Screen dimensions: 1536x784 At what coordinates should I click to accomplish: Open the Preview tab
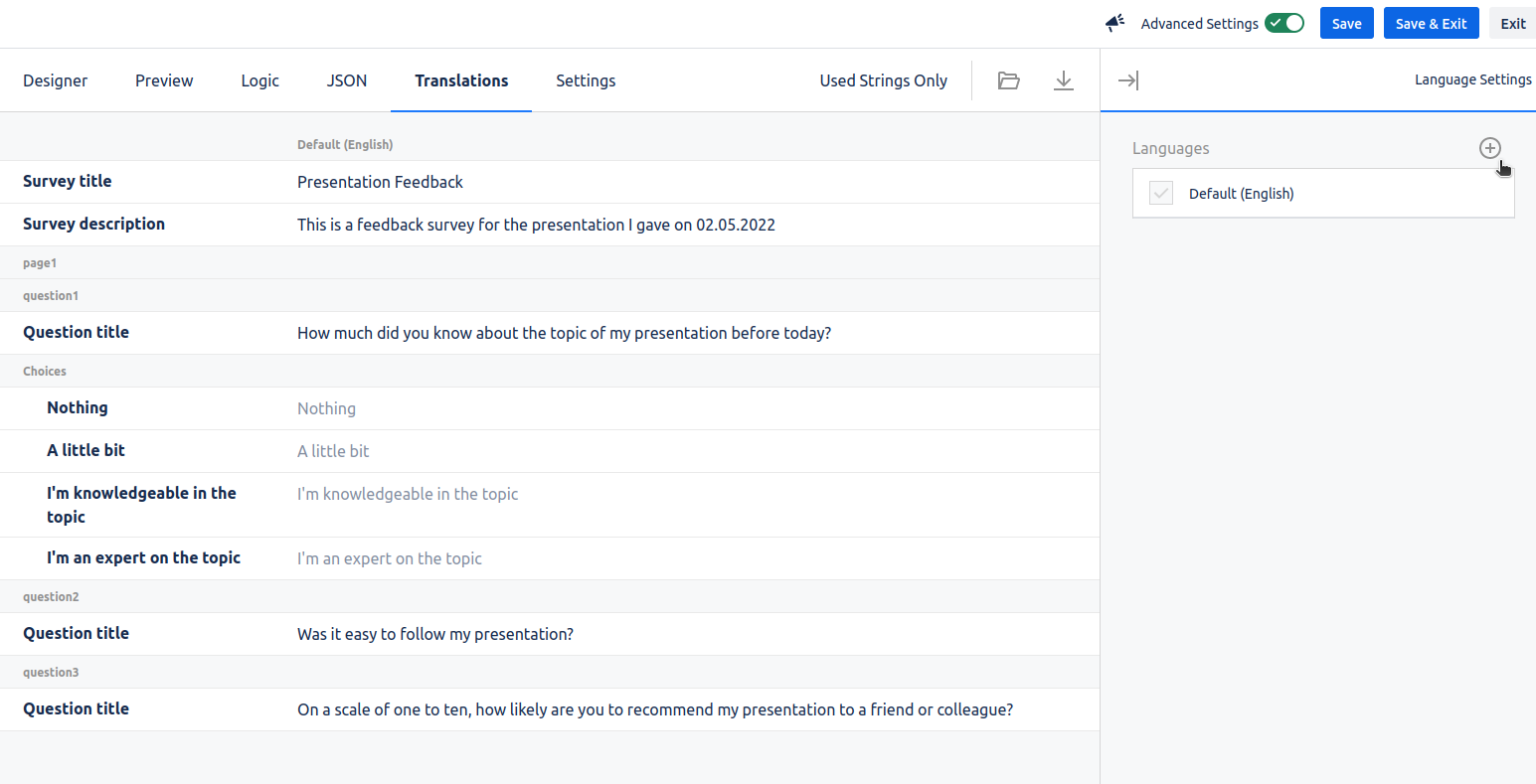164,80
